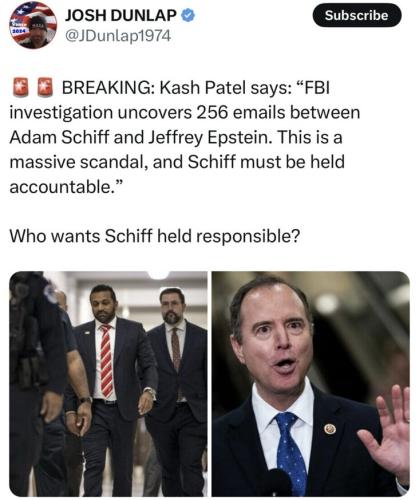Open the left photo of men walking
This screenshot has height=500, width=419.
pos(108,384)
